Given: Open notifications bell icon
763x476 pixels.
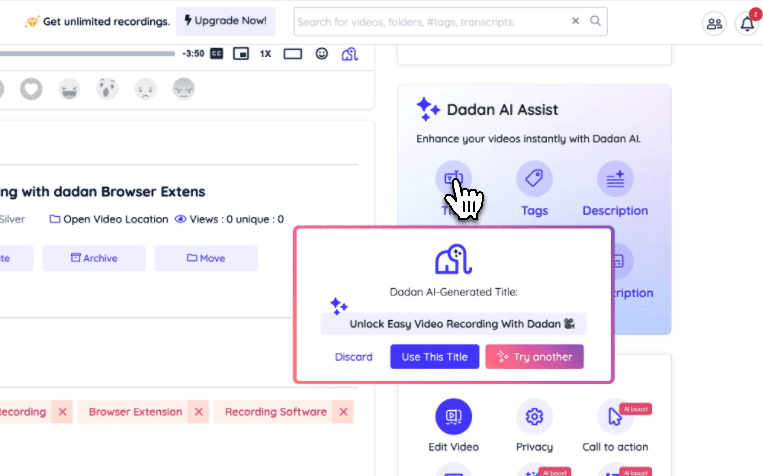Looking at the screenshot, I should click(747, 23).
